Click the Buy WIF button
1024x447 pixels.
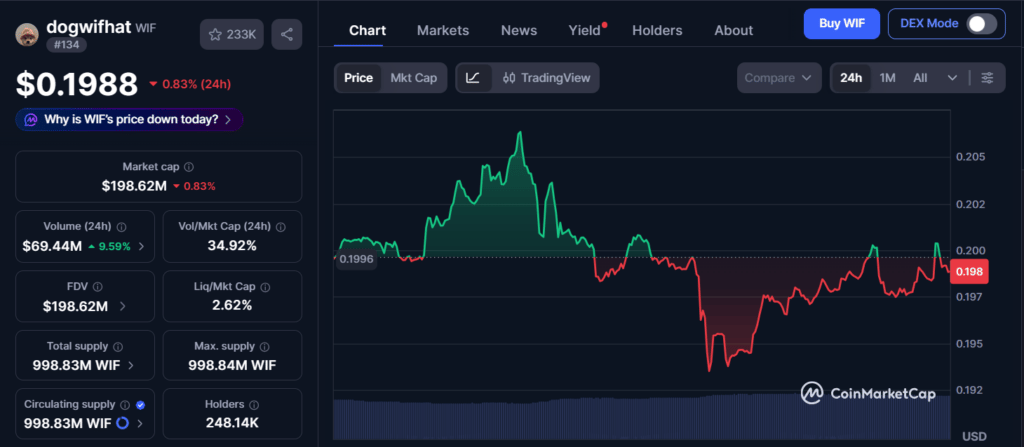click(840, 23)
